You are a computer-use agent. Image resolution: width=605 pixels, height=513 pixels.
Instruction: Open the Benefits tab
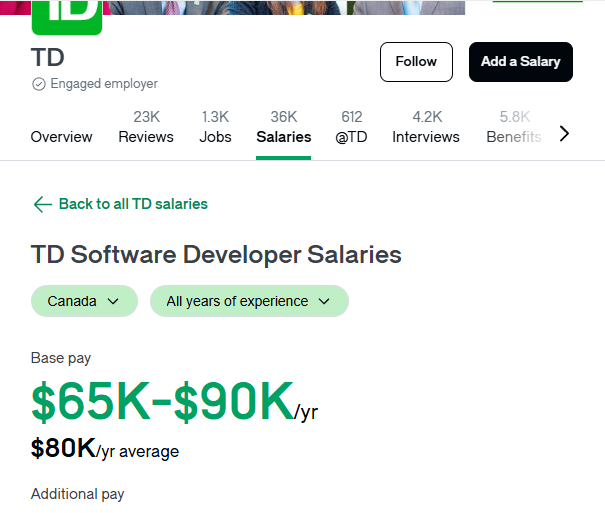(514, 127)
